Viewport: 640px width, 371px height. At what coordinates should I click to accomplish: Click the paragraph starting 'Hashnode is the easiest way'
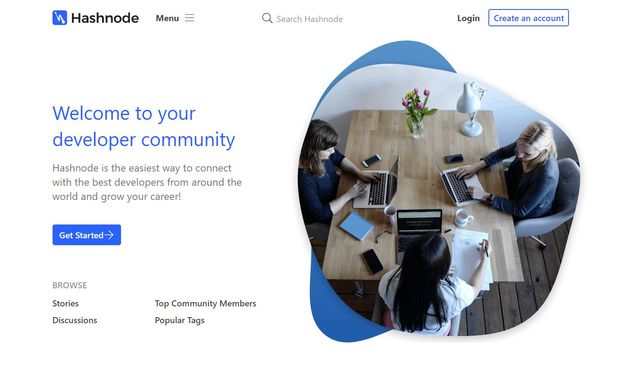147,182
